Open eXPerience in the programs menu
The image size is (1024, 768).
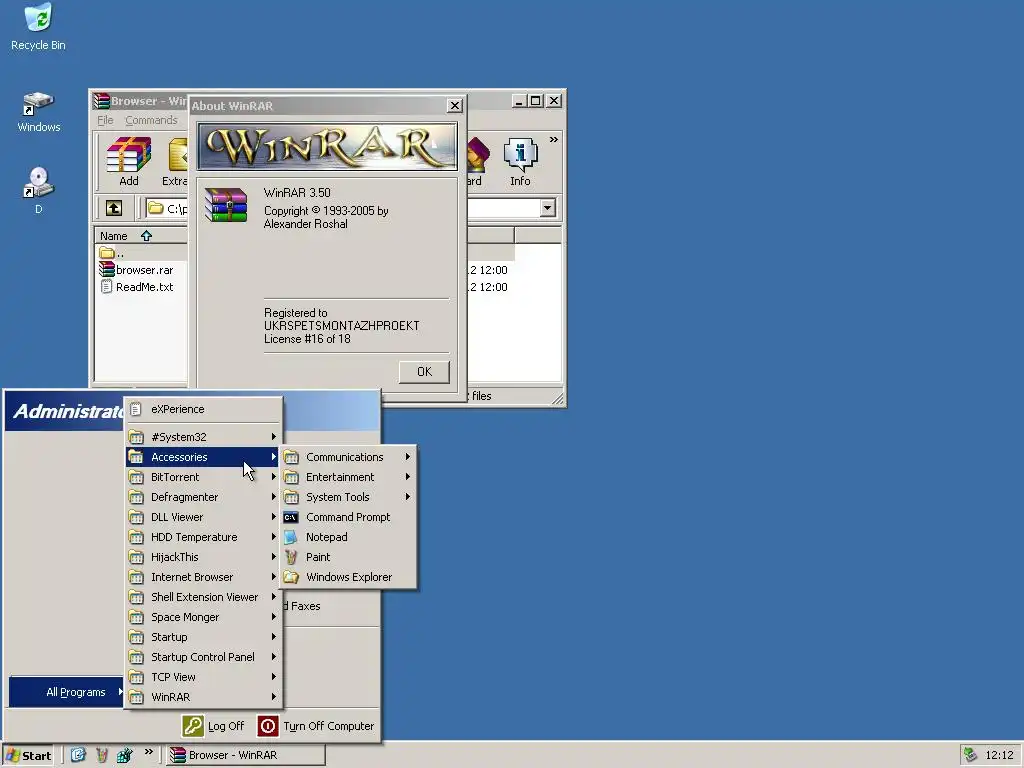[x=203, y=409]
